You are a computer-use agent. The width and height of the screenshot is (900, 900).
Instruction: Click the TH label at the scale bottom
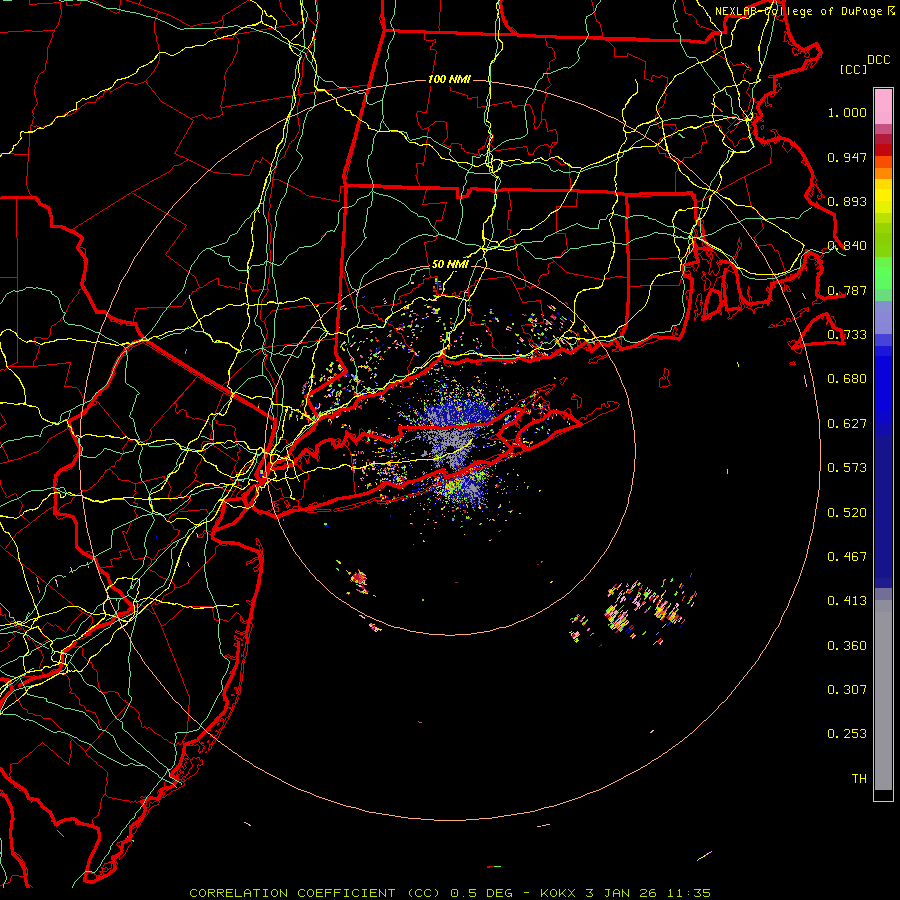(x=859, y=779)
